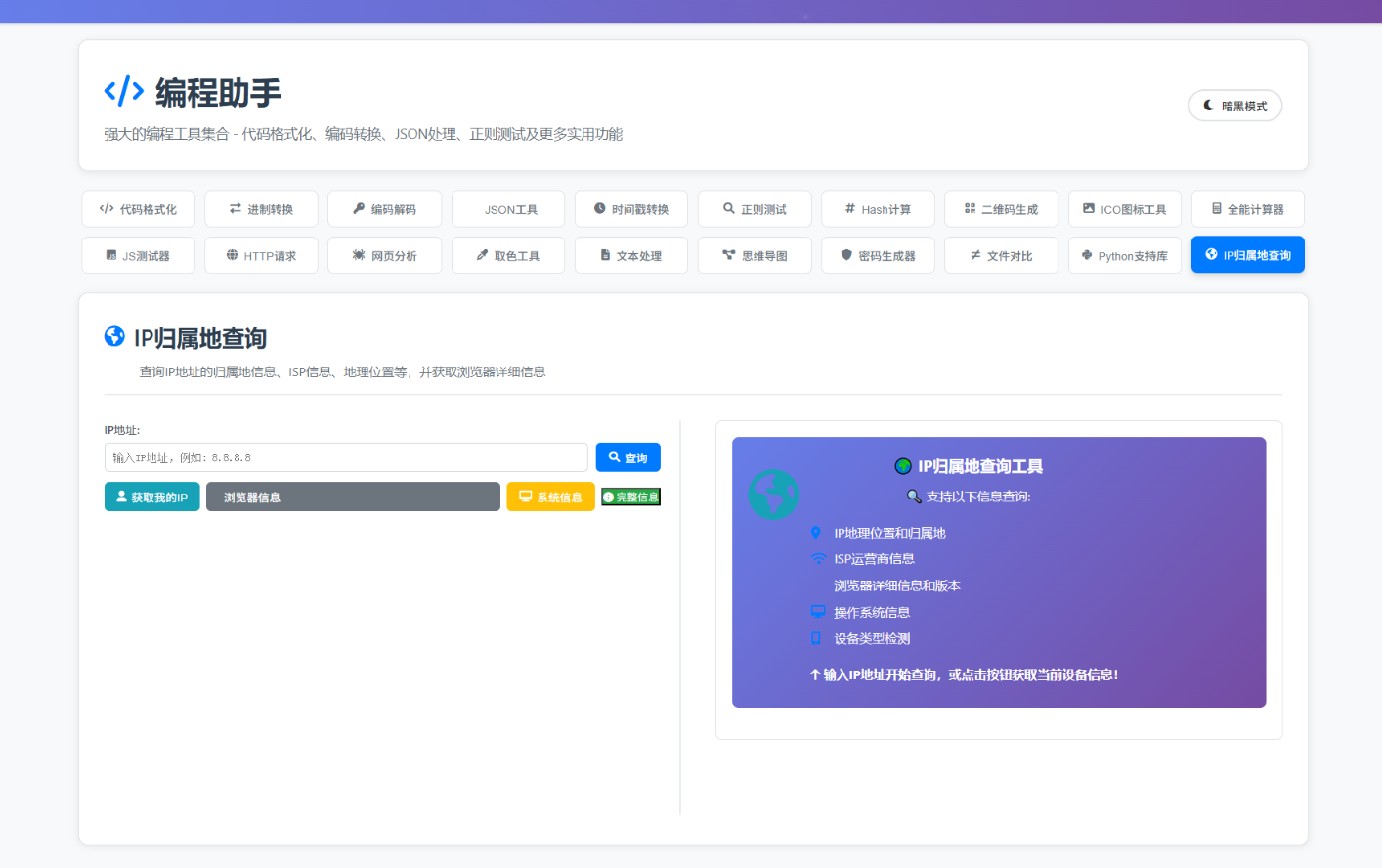Viewport: 1382px width, 868px height.
Task: Open the 网页分析 tab
Action: [384, 255]
